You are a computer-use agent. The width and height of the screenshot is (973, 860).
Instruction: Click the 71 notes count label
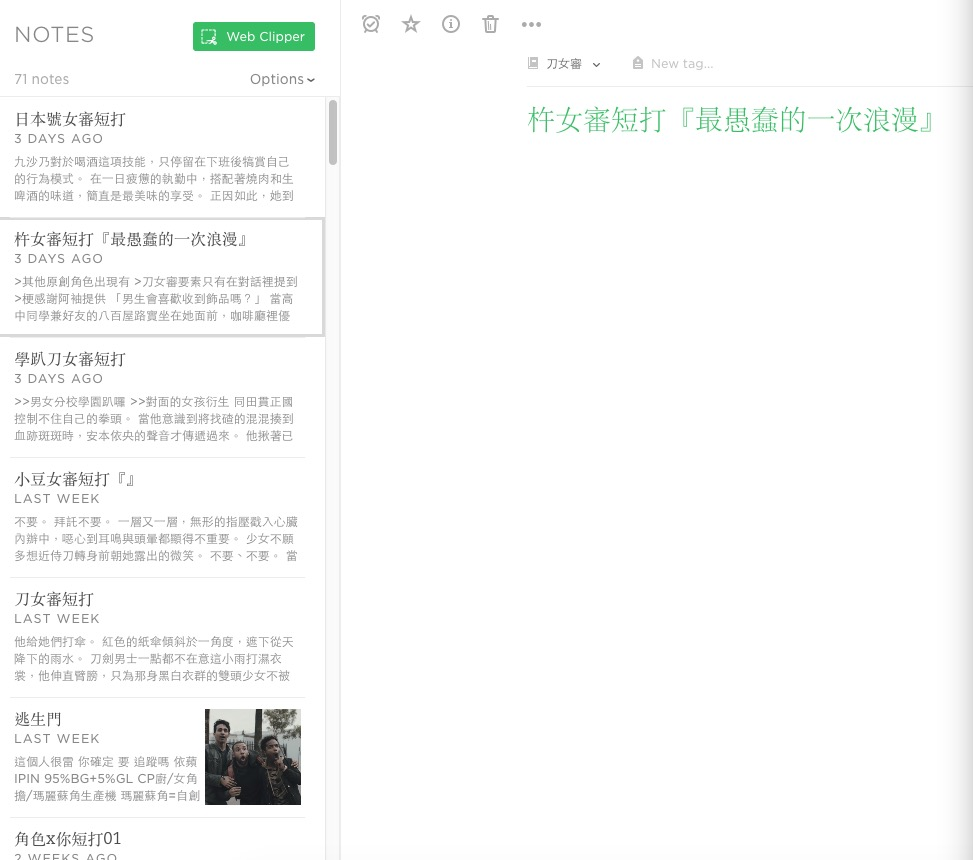point(42,79)
